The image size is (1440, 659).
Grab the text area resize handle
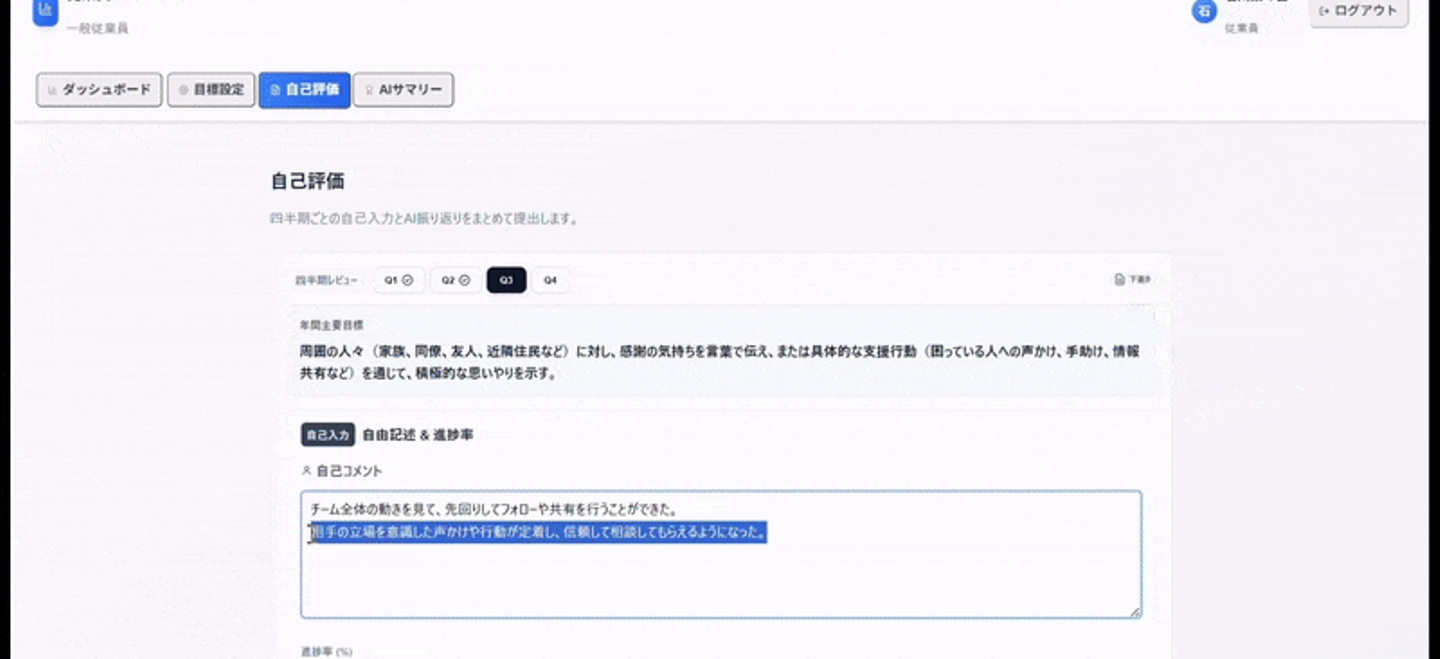coord(1135,612)
